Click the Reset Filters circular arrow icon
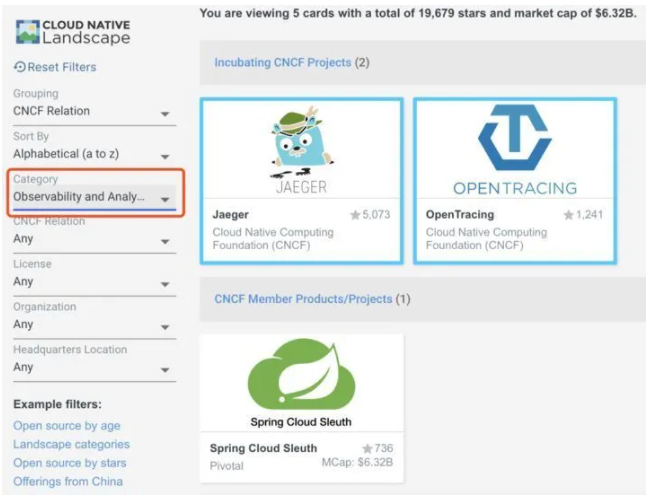This screenshot has height=503, width=648. 19,67
